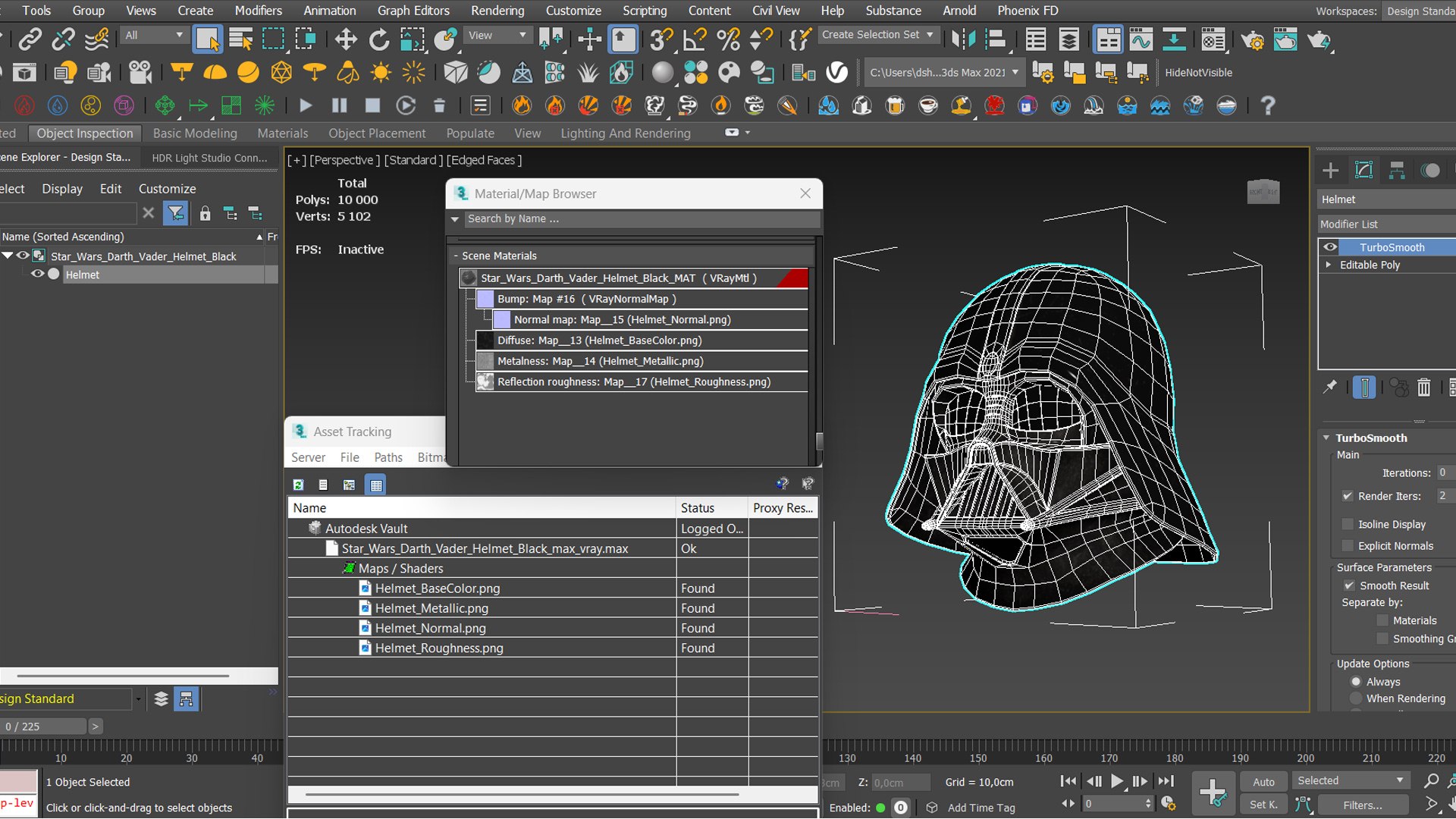Open the Rendering menu
This screenshot has height=819, width=1456.
[x=497, y=11]
